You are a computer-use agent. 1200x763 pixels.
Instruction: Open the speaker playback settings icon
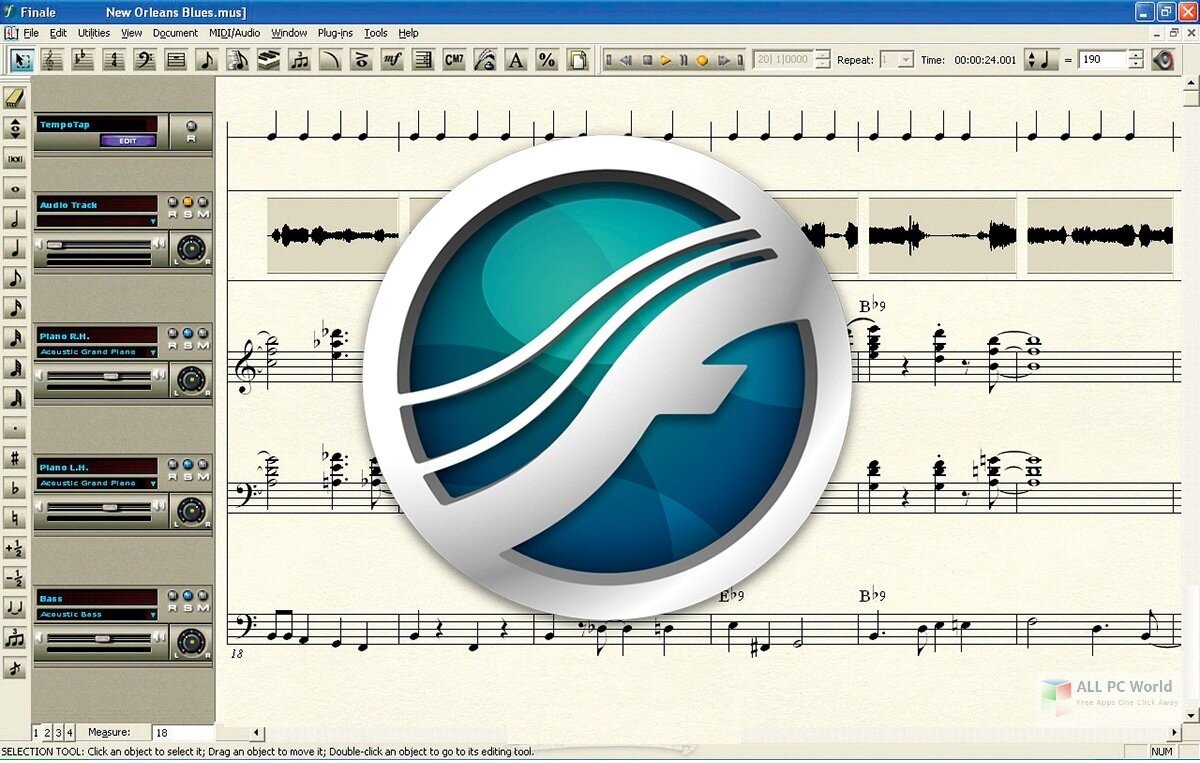pyautogui.click(x=1163, y=60)
